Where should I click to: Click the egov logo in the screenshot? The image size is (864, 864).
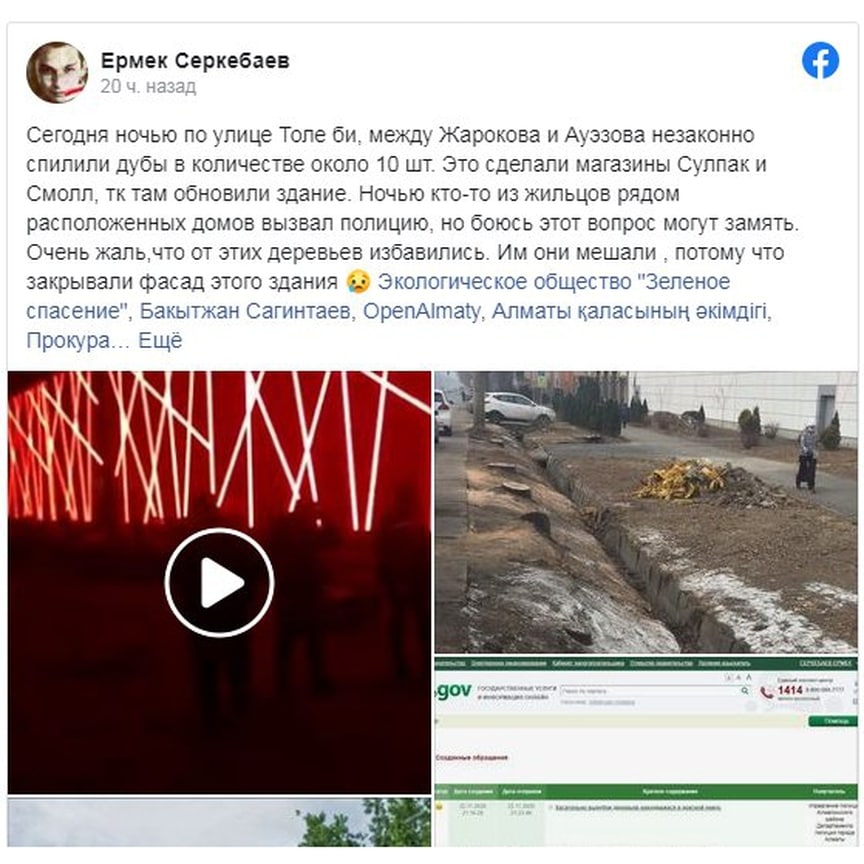[x=453, y=690]
